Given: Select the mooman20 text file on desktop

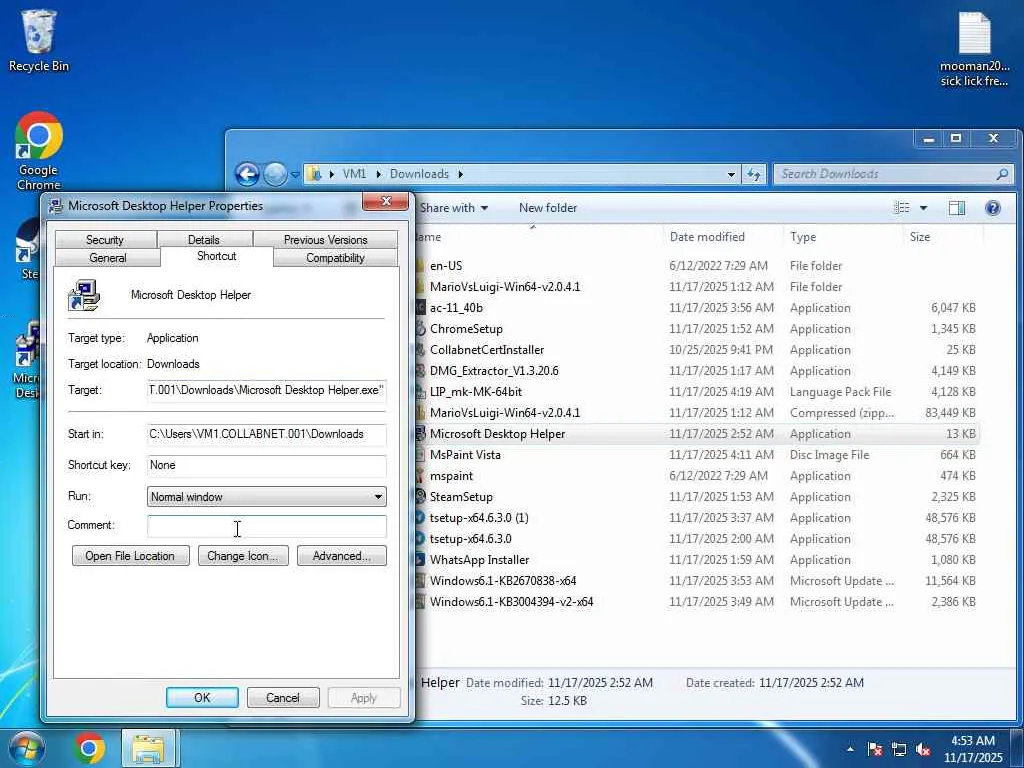Looking at the screenshot, I should 974,49.
